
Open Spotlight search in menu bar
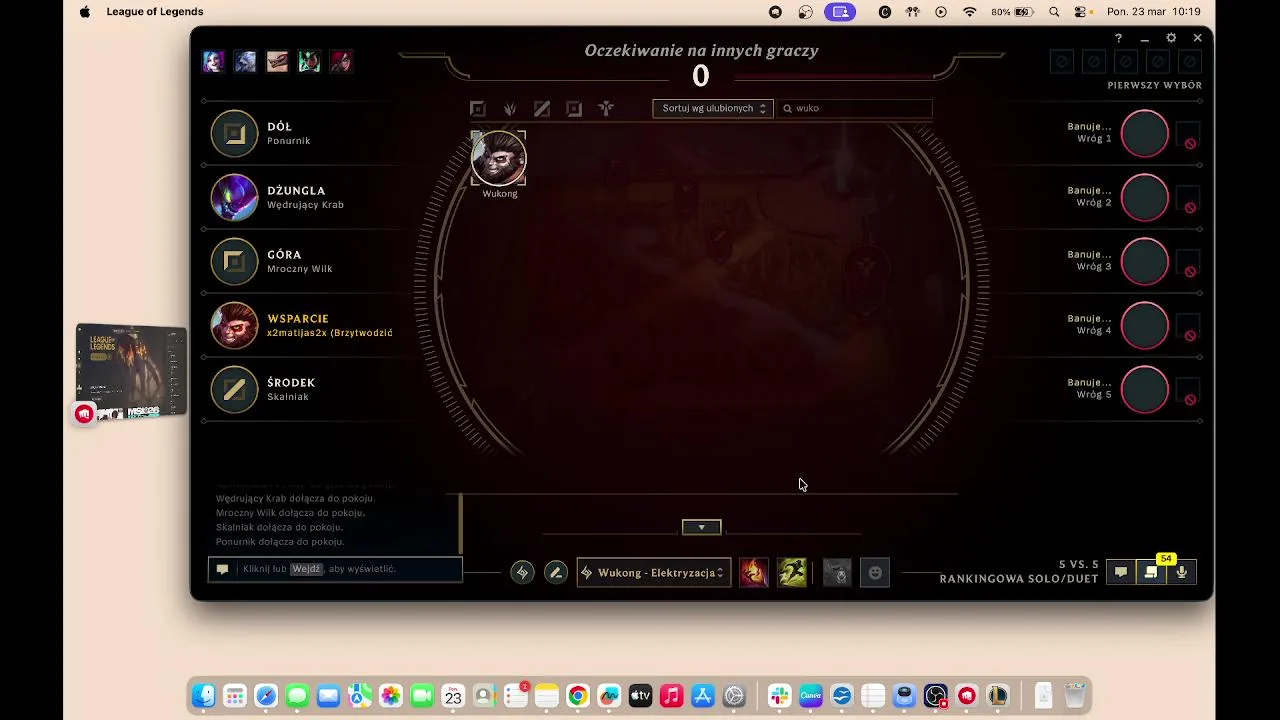click(1054, 12)
